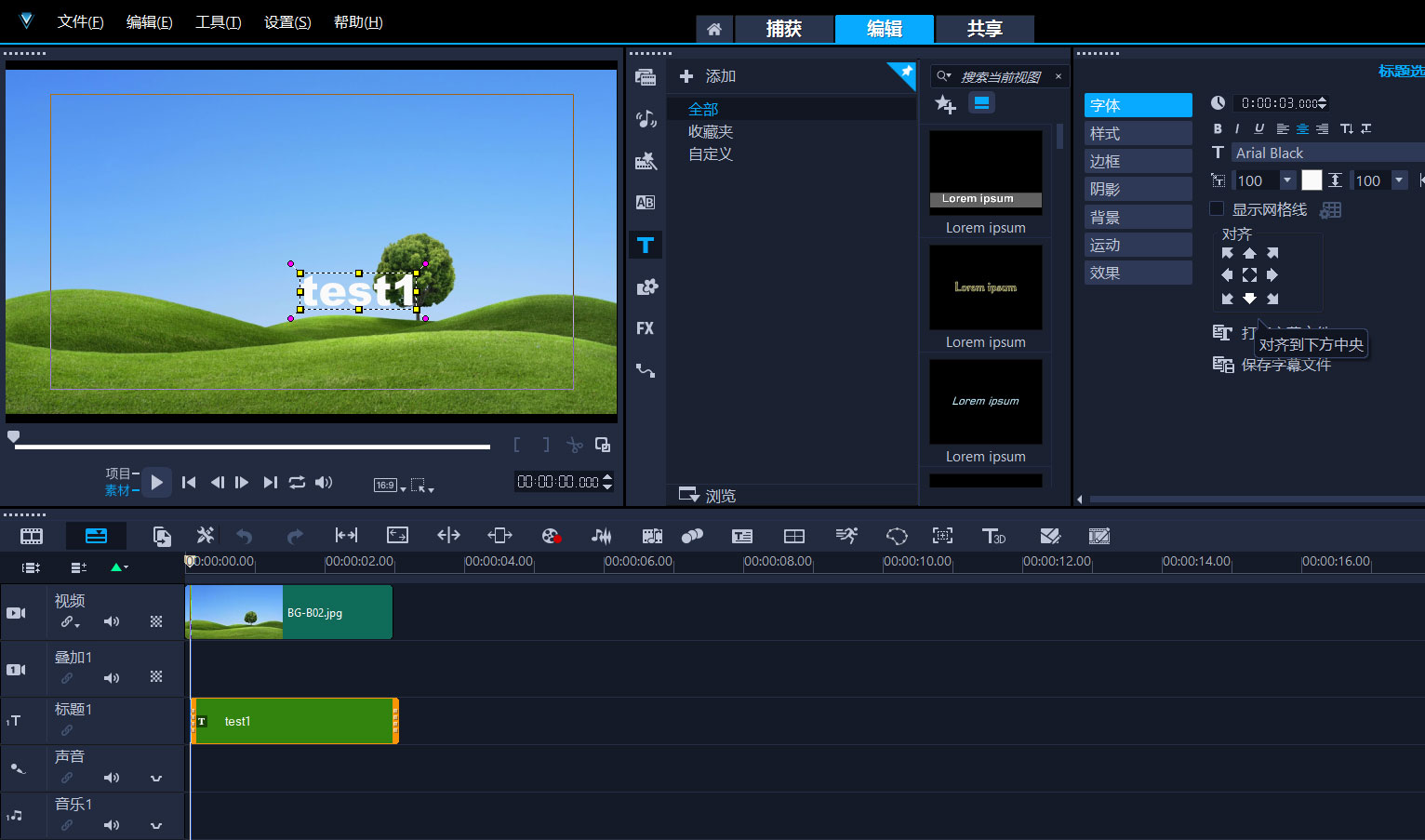Open the FX filter library
Screen dimensions: 1425x840
tap(645, 328)
